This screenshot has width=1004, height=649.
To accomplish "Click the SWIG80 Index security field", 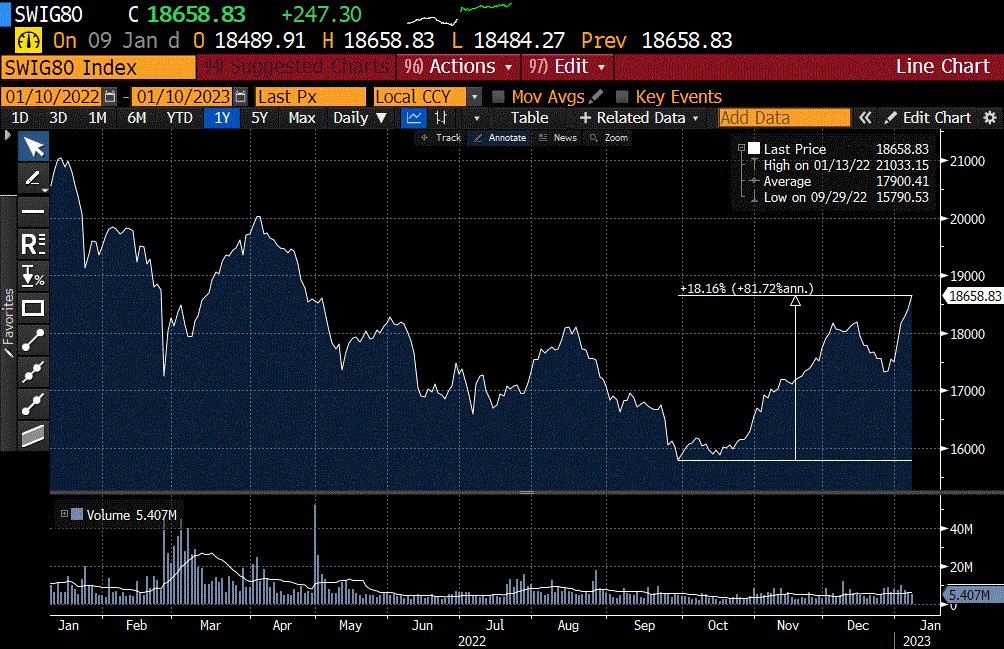I will [99, 67].
